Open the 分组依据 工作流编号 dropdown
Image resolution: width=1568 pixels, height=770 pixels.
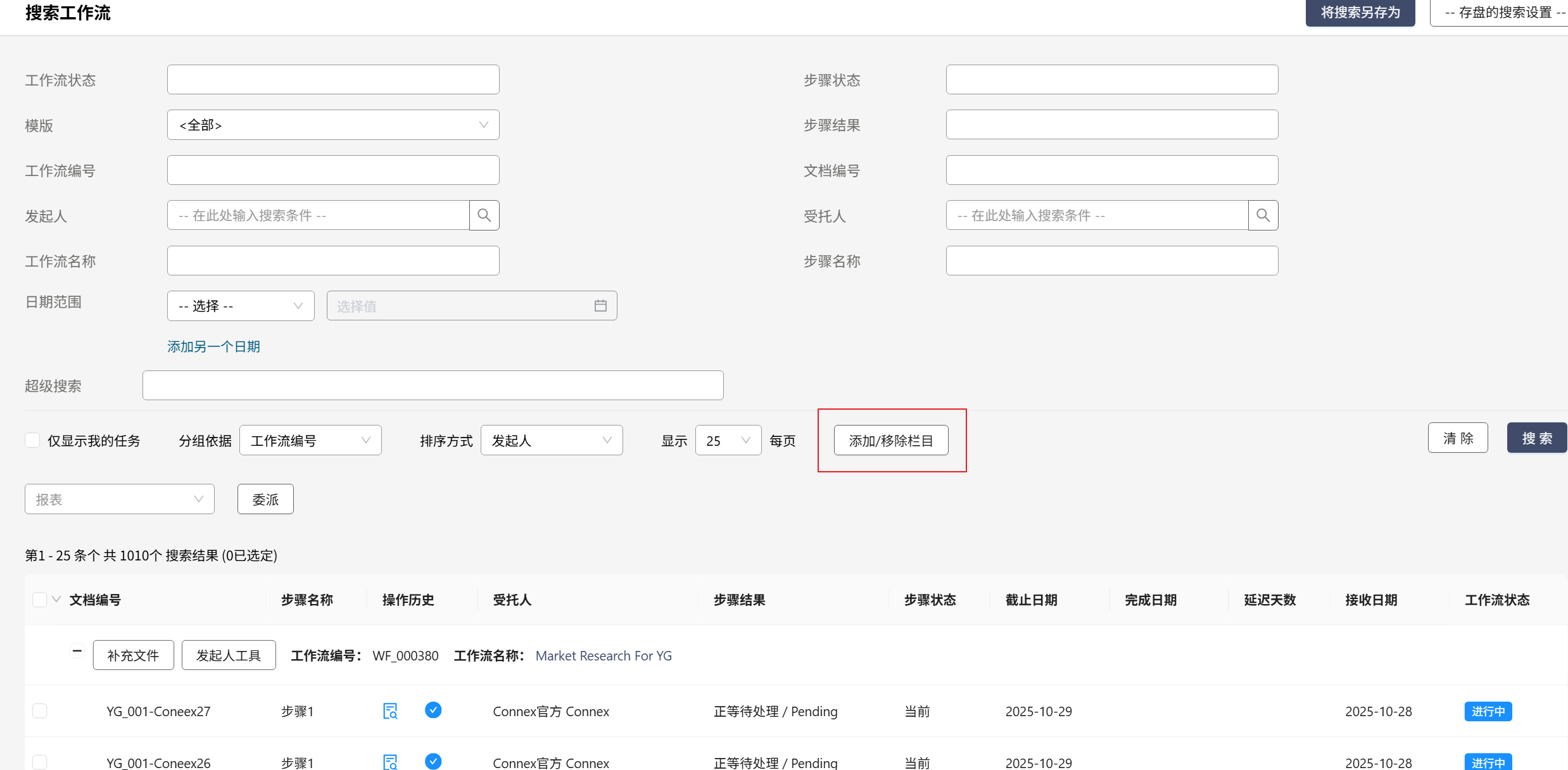pyautogui.click(x=310, y=440)
